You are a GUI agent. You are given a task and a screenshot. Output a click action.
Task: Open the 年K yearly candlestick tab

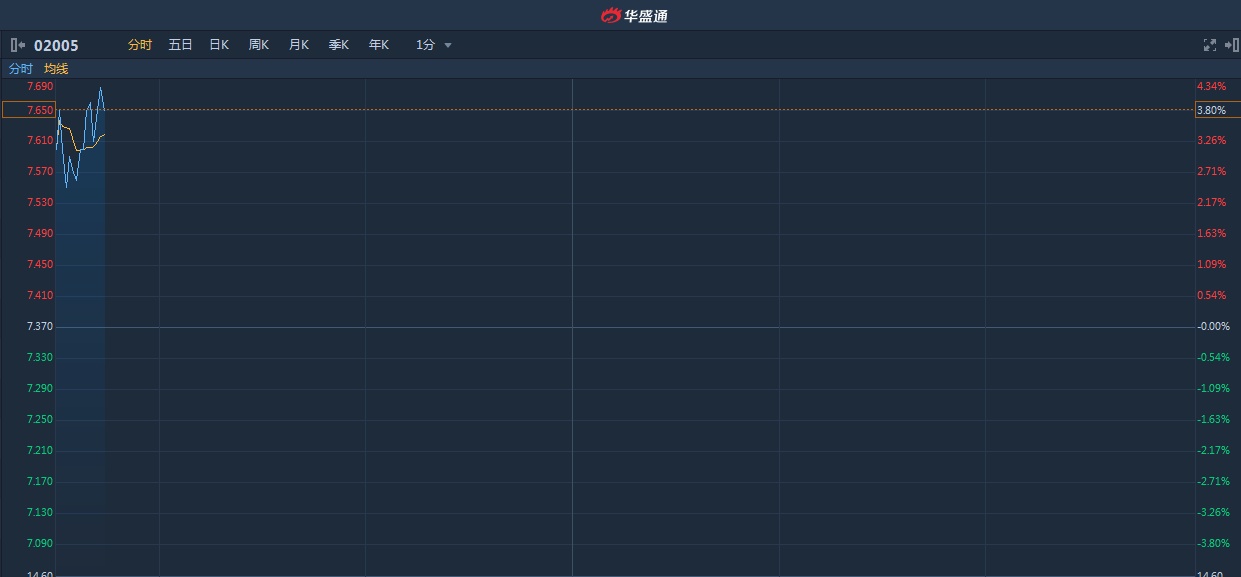(379, 45)
